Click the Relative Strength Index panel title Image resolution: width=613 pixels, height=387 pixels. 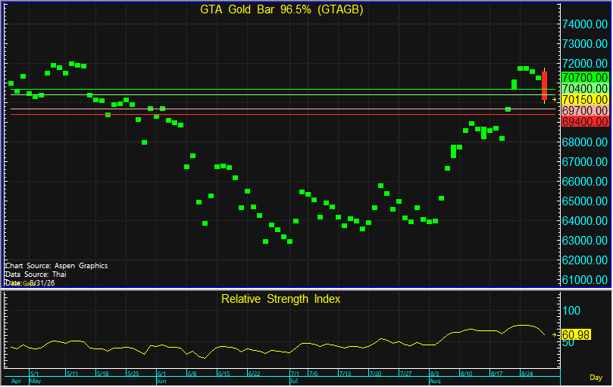281,299
